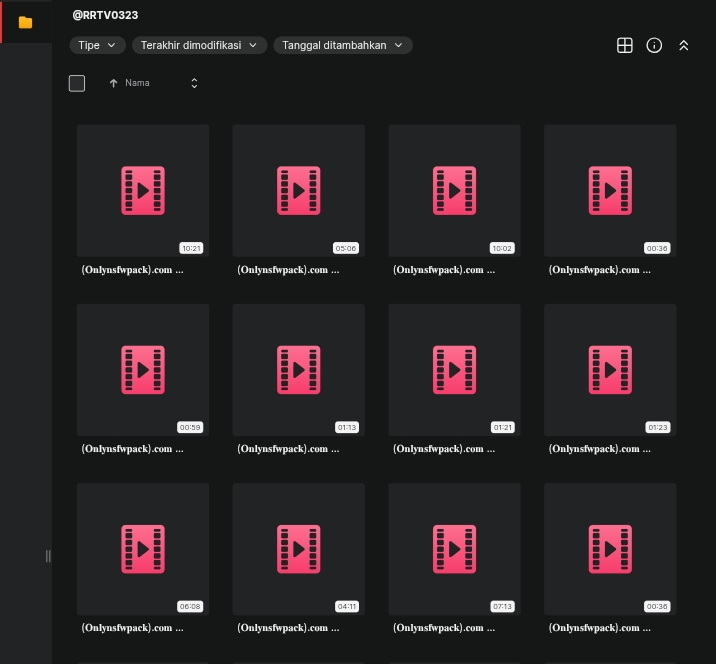Switch to the grid layout view icon
Viewport: 716px width, 664px height.
tap(624, 45)
